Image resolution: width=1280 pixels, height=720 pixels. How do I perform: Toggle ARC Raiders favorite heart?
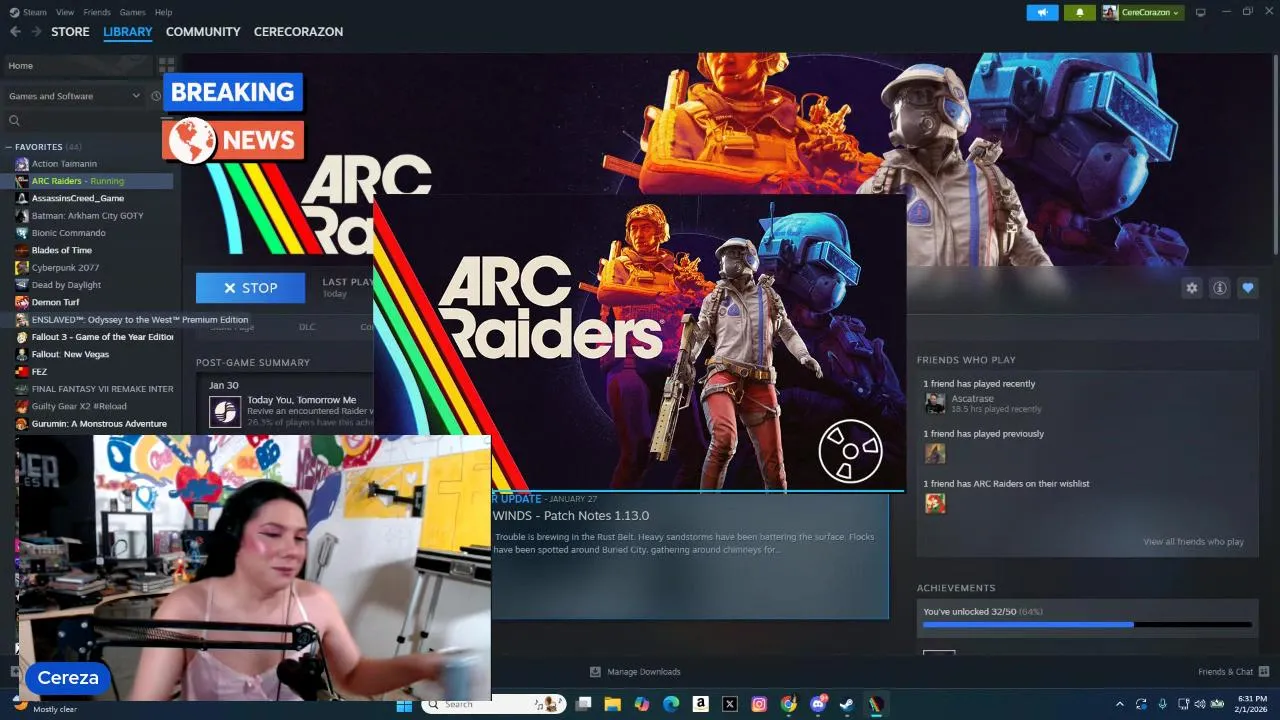tap(1248, 288)
